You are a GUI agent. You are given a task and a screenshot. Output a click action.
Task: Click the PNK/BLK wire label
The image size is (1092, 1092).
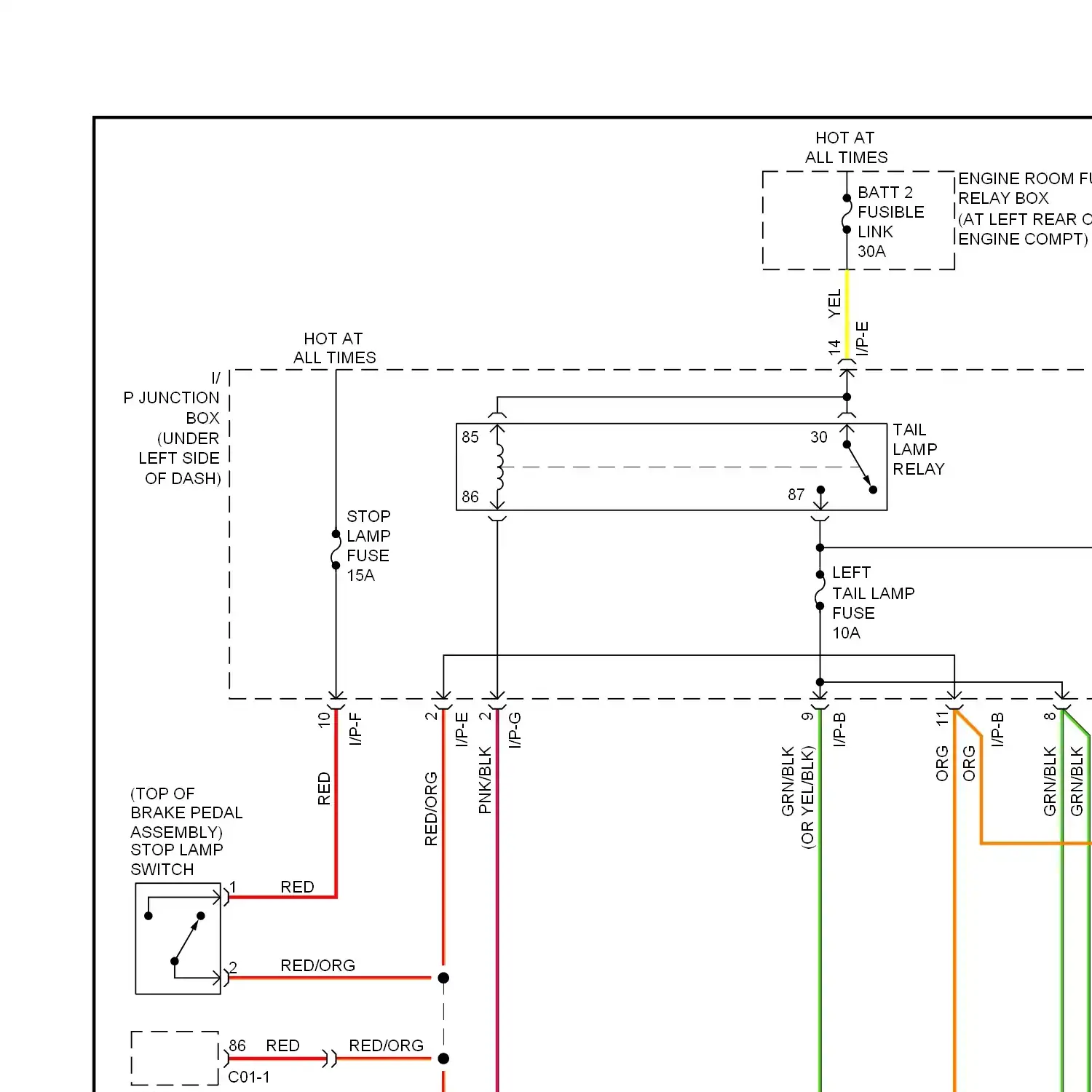coord(485,780)
